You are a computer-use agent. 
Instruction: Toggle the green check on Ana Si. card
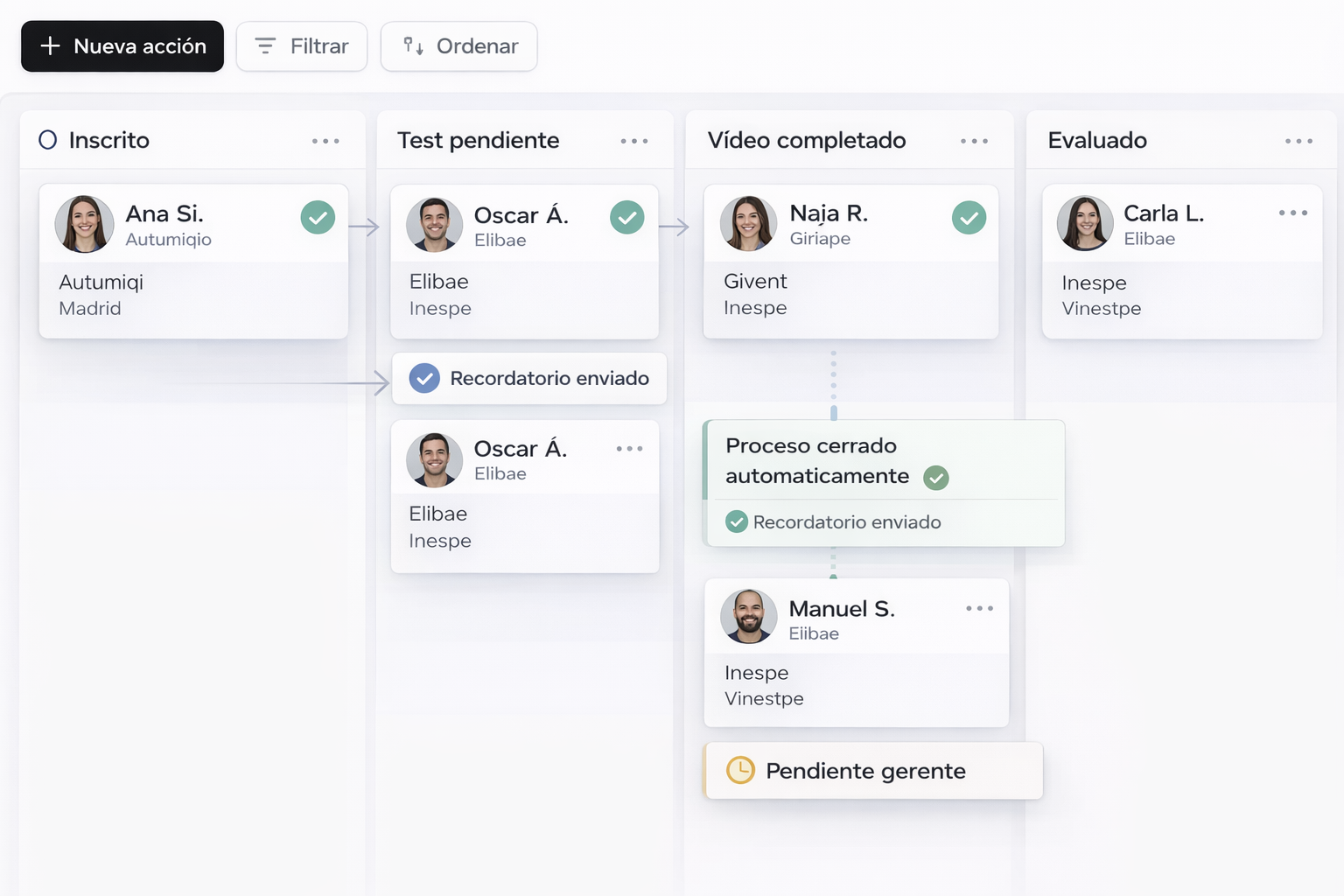tap(318, 217)
